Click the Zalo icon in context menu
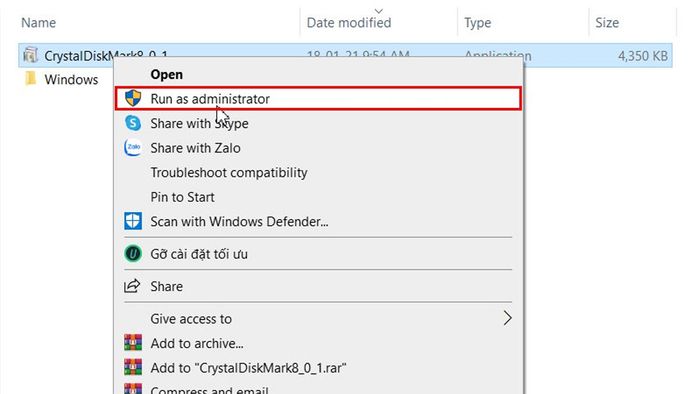This screenshot has width=700, height=394. tap(133, 147)
